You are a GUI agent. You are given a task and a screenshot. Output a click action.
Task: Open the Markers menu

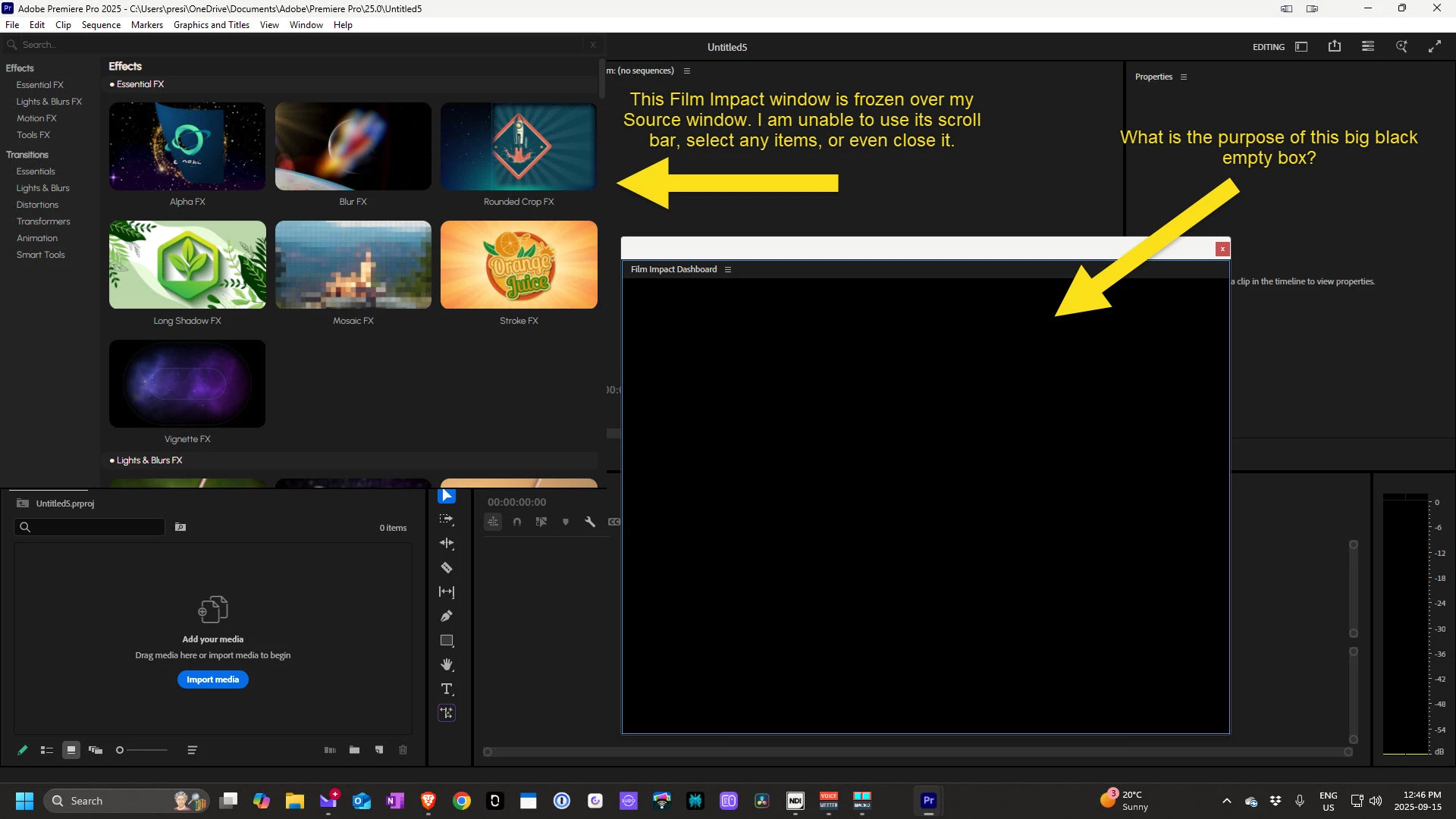[x=146, y=25]
